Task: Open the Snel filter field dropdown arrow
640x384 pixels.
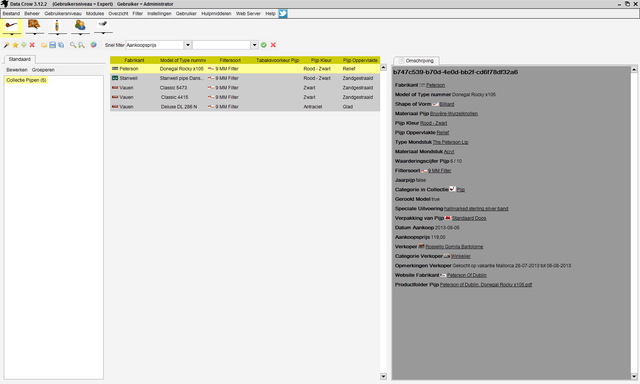Action: coord(188,45)
